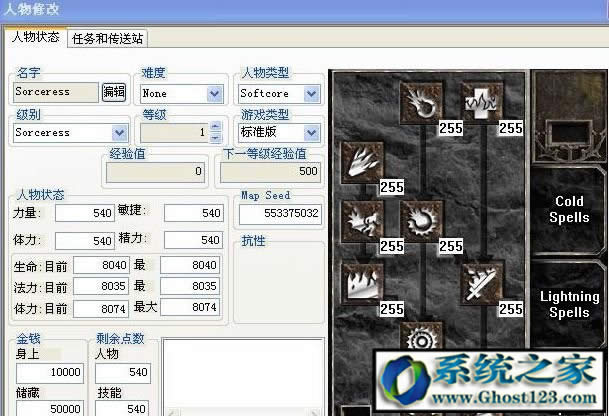Expand the 游戏类型 标准版 dropdown

(311, 132)
